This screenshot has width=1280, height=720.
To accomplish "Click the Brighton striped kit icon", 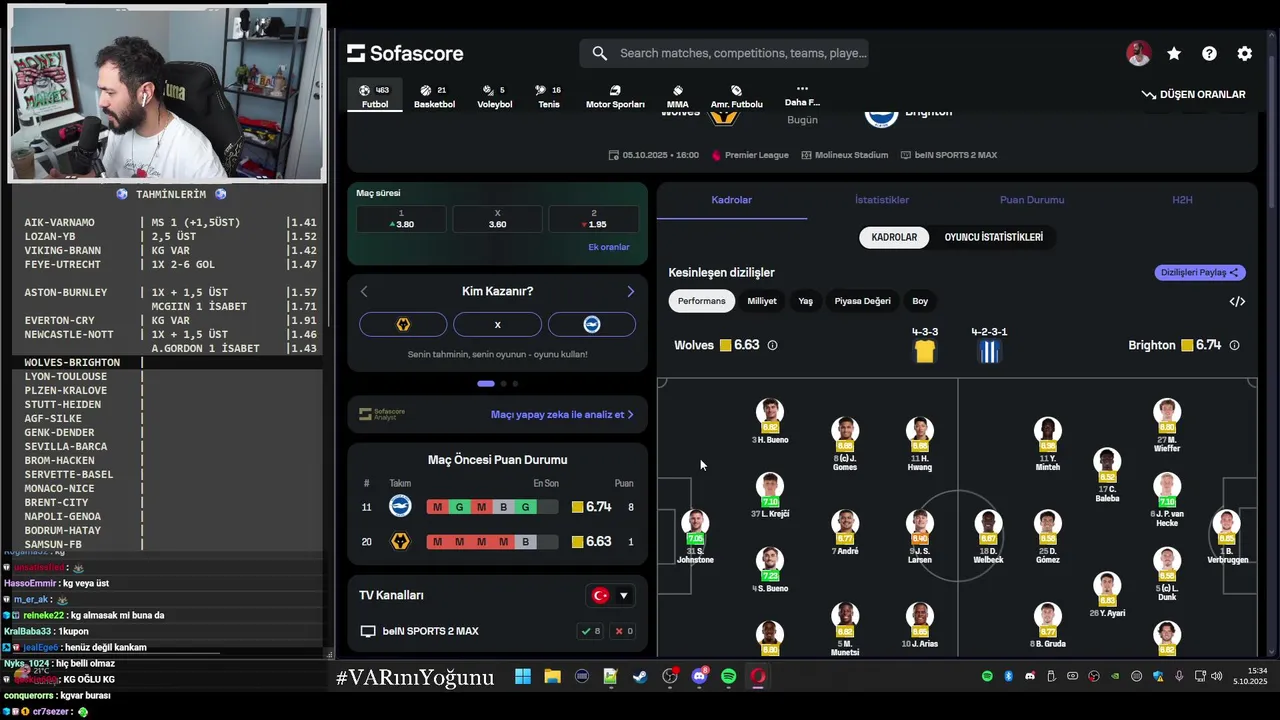I will (x=989, y=351).
